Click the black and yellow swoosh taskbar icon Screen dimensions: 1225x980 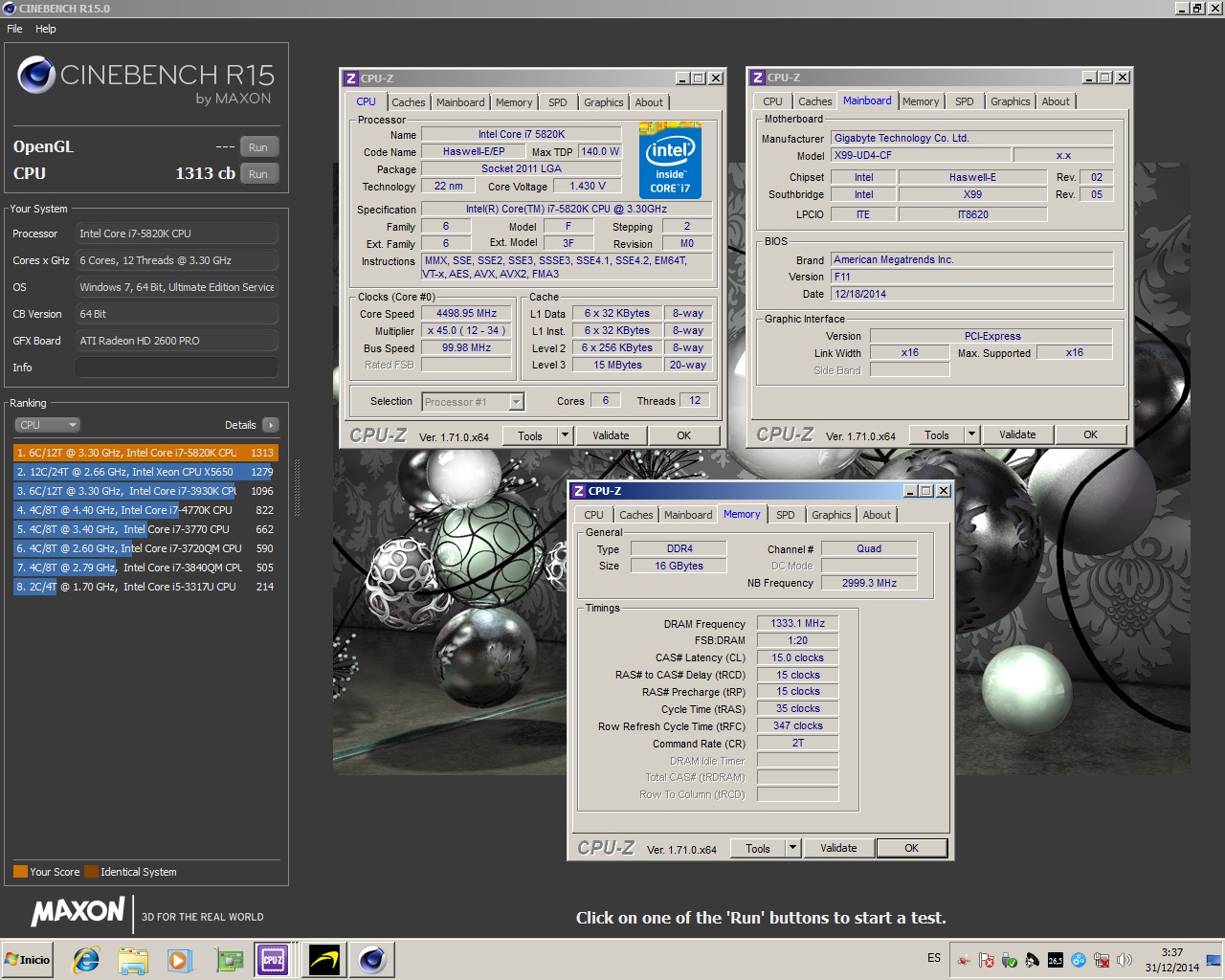[x=323, y=960]
